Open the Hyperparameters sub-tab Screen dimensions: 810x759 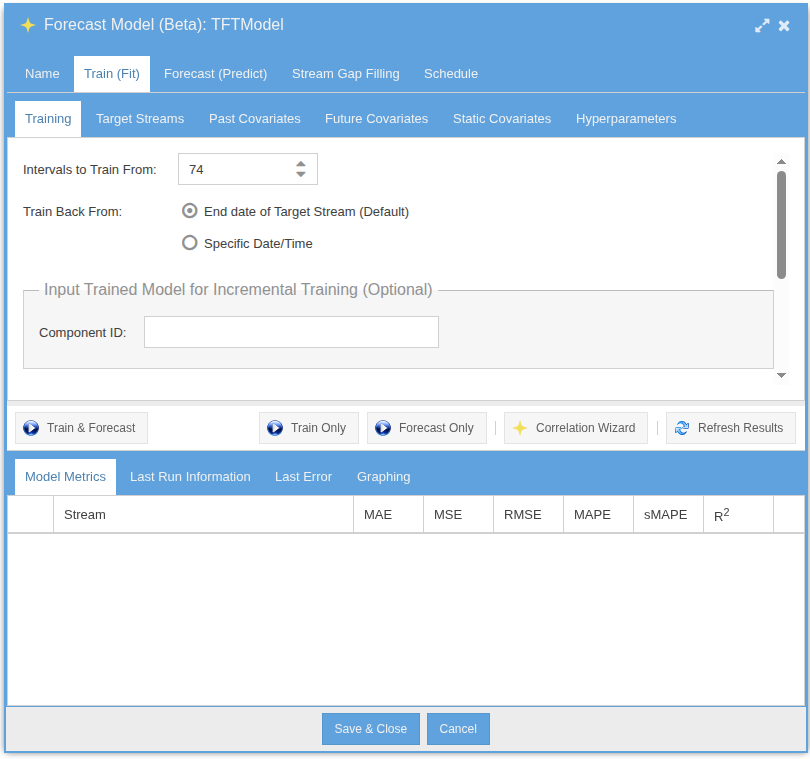[x=626, y=119]
